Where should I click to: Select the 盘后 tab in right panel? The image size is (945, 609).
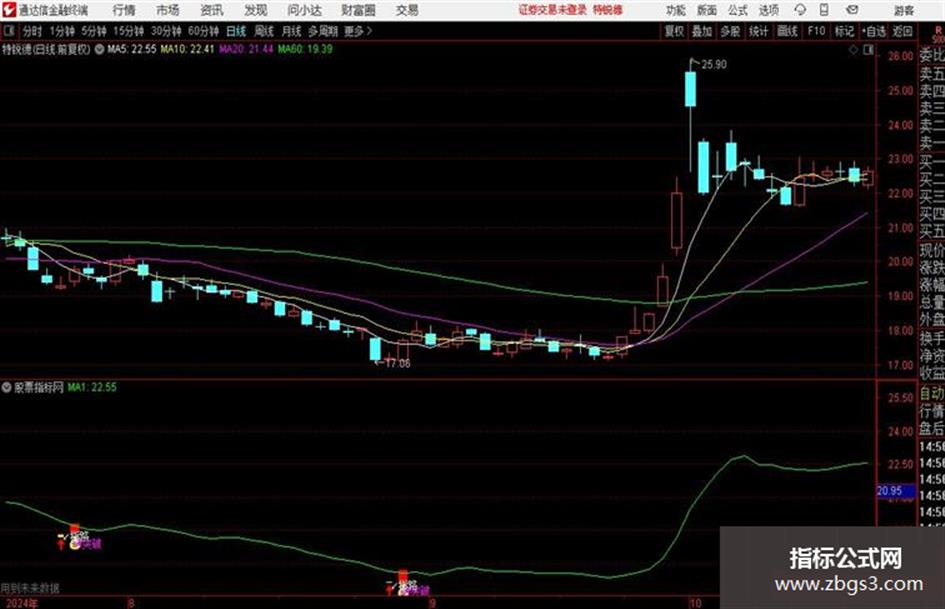[932, 429]
